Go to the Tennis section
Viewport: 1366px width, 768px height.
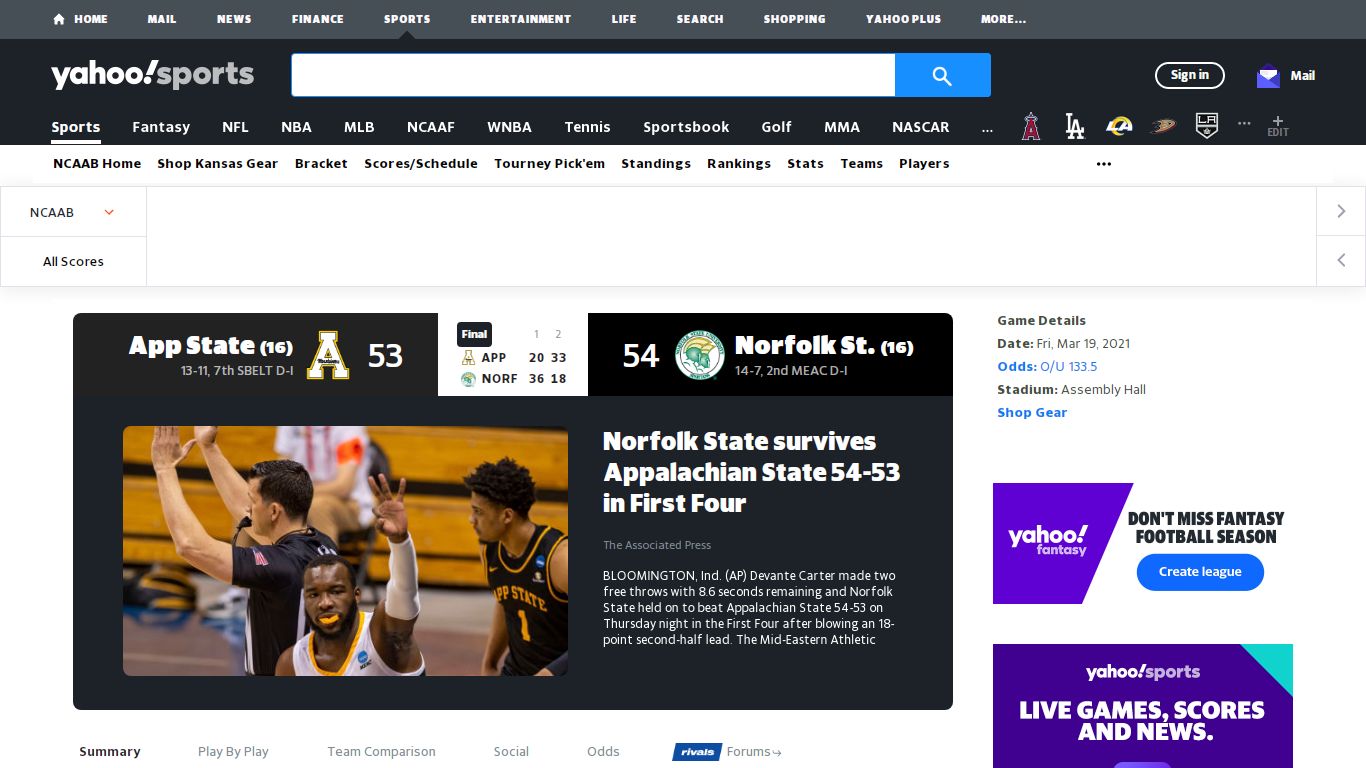pos(587,127)
